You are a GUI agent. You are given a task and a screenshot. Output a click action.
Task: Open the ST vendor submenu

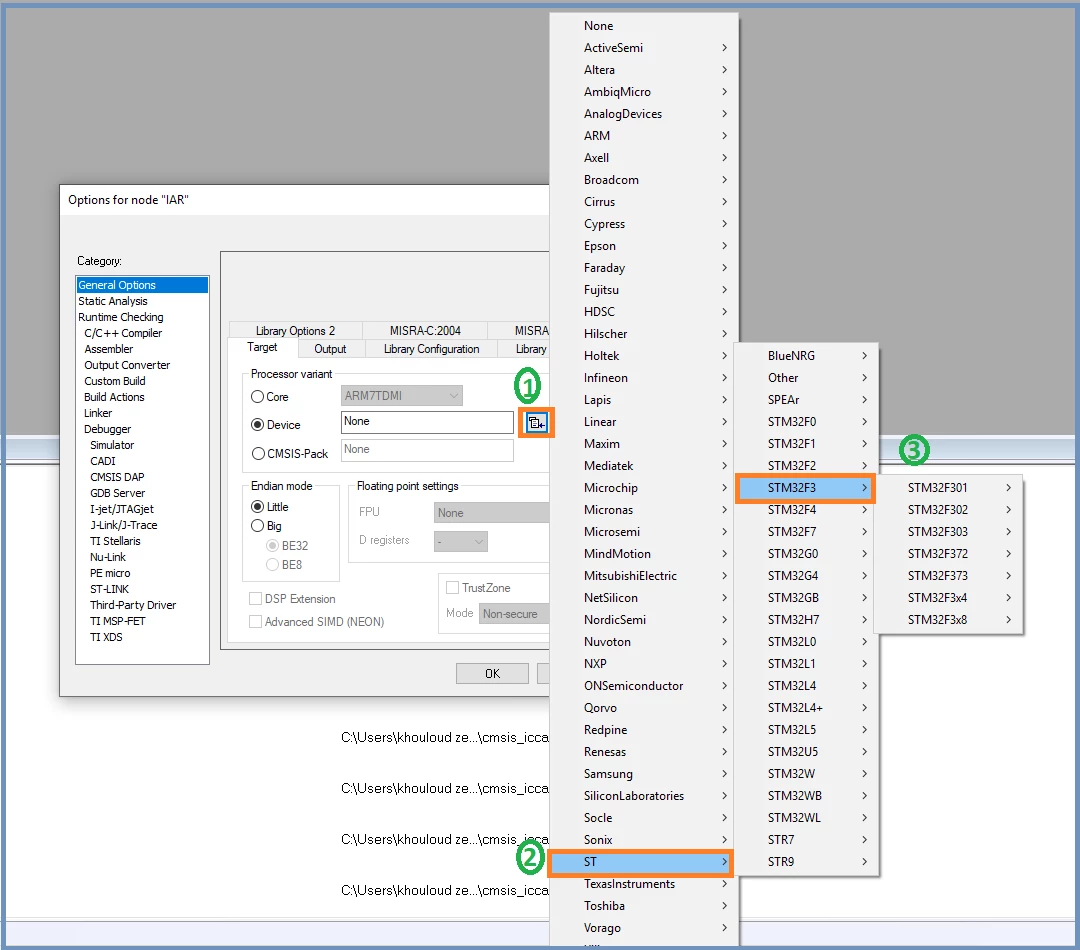point(641,862)
